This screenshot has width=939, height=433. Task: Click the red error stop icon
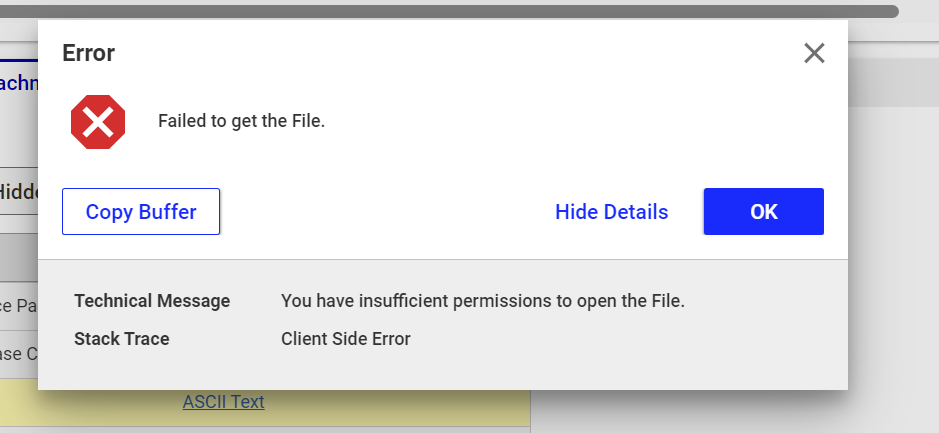(x=98, y=122)
